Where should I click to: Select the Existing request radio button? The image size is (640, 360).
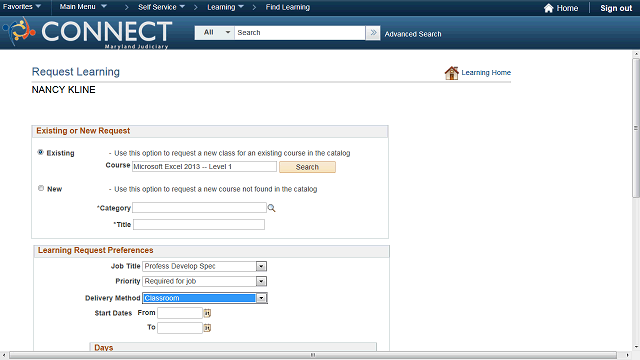[40, 152]
